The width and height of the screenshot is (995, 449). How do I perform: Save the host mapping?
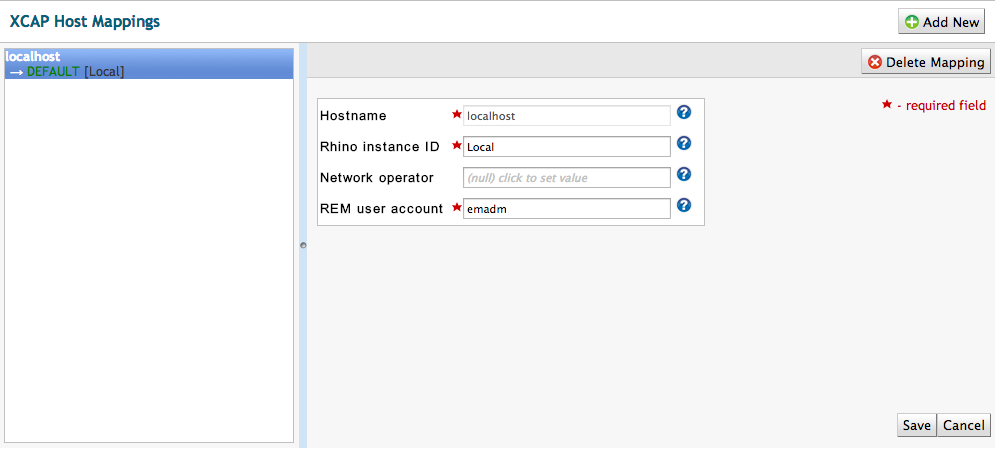click(x=916, y=425)
